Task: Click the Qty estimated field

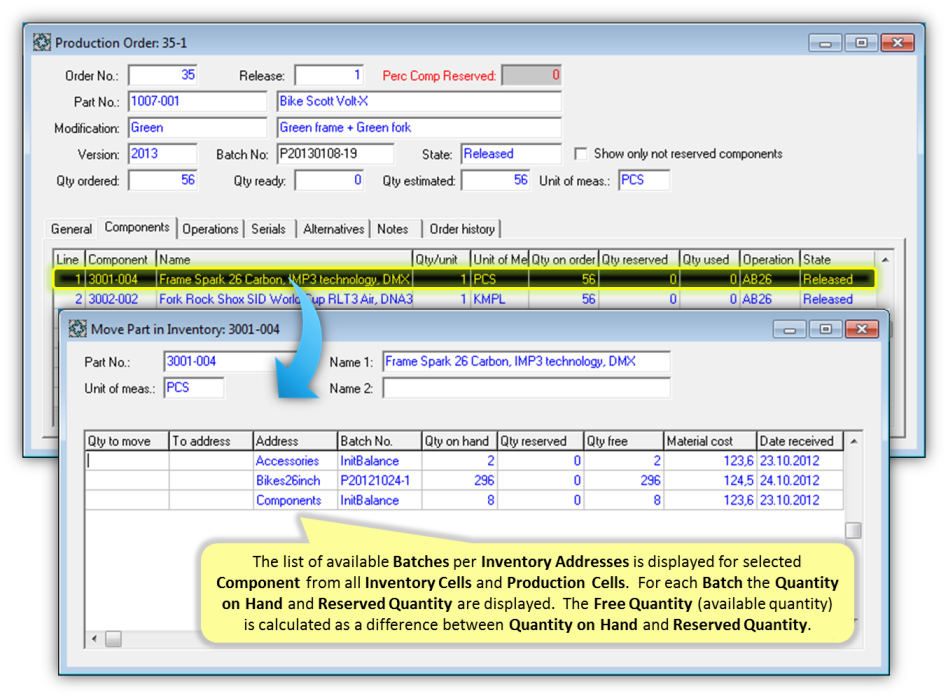Action: [495, 180]
